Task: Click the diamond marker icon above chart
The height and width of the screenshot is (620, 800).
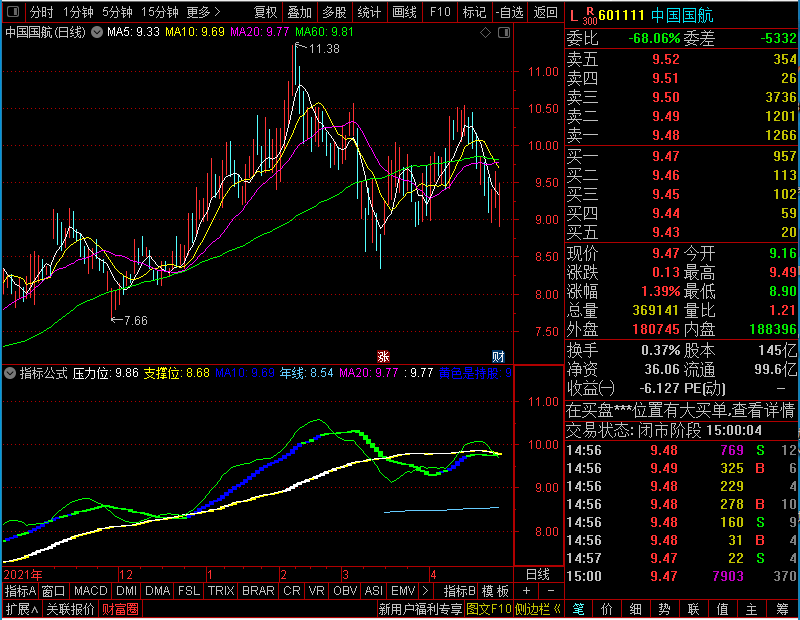Action: coord(485,33)
